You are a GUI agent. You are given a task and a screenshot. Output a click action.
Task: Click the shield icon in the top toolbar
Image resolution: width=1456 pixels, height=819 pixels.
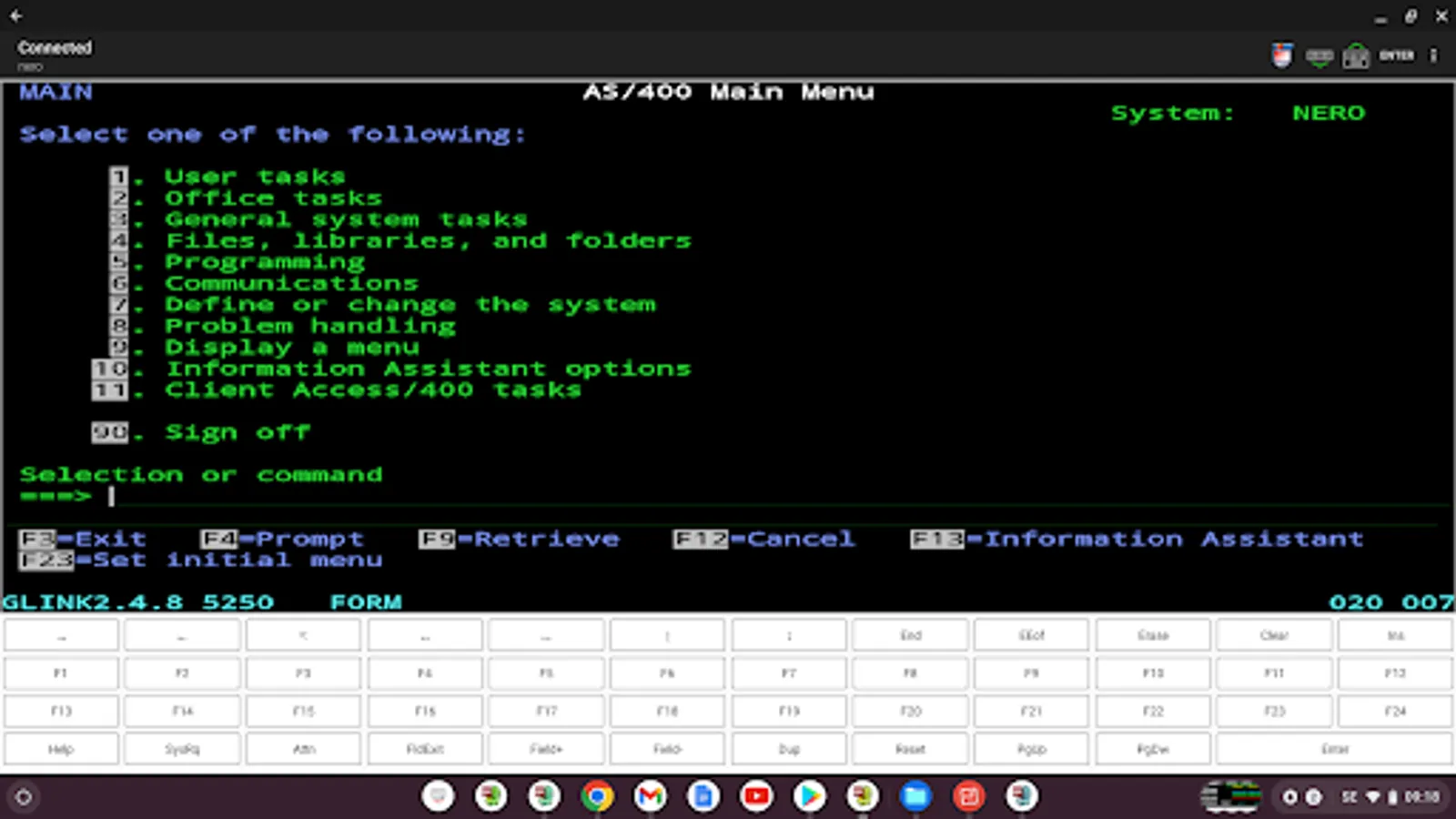(x=1282, y=56)
